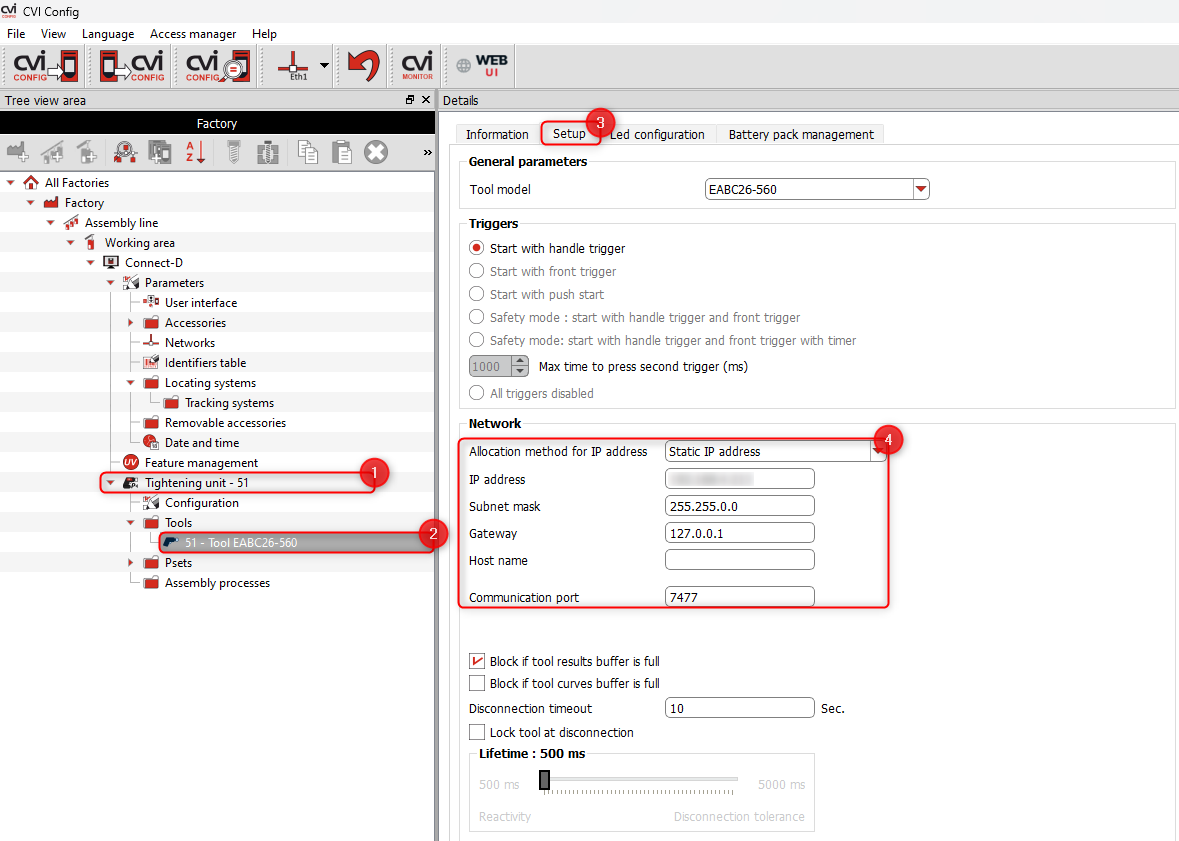Click the Disconnection timeout field
The width and height of the screenshot is (1179, 841).
click(x=739, y=708)
